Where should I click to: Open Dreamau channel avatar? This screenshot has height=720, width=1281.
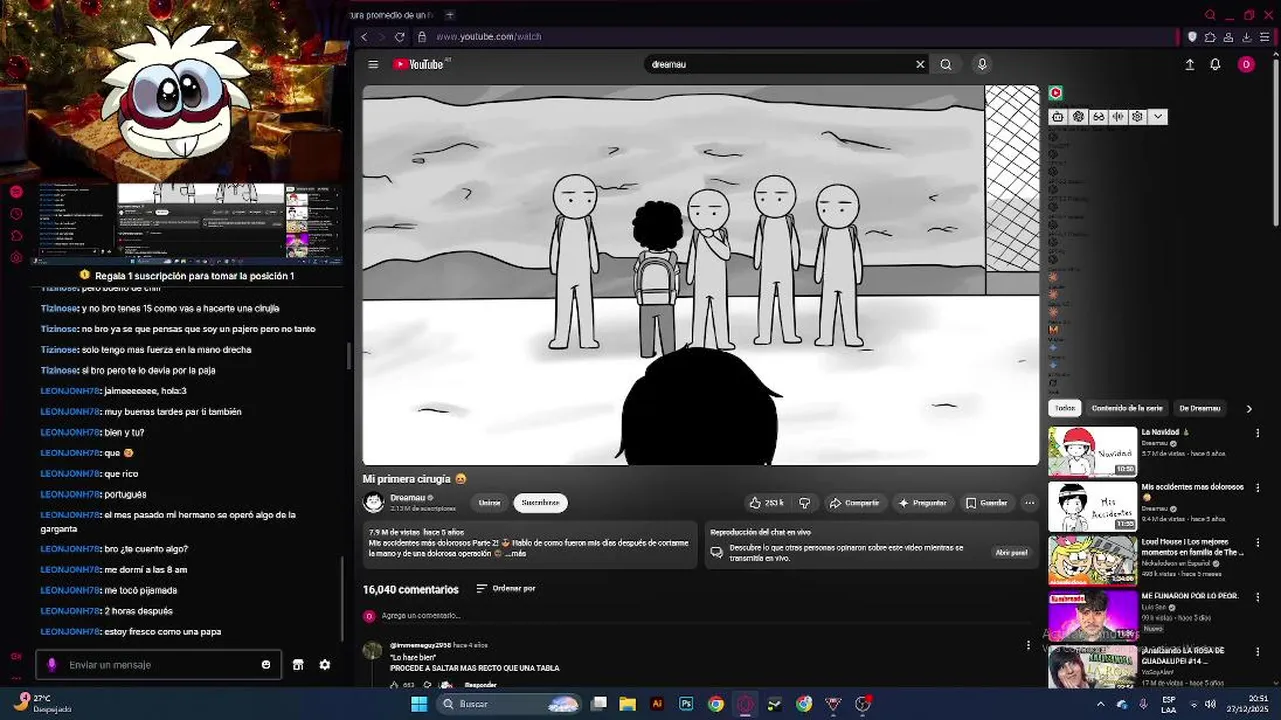click(x=374, y=502)
